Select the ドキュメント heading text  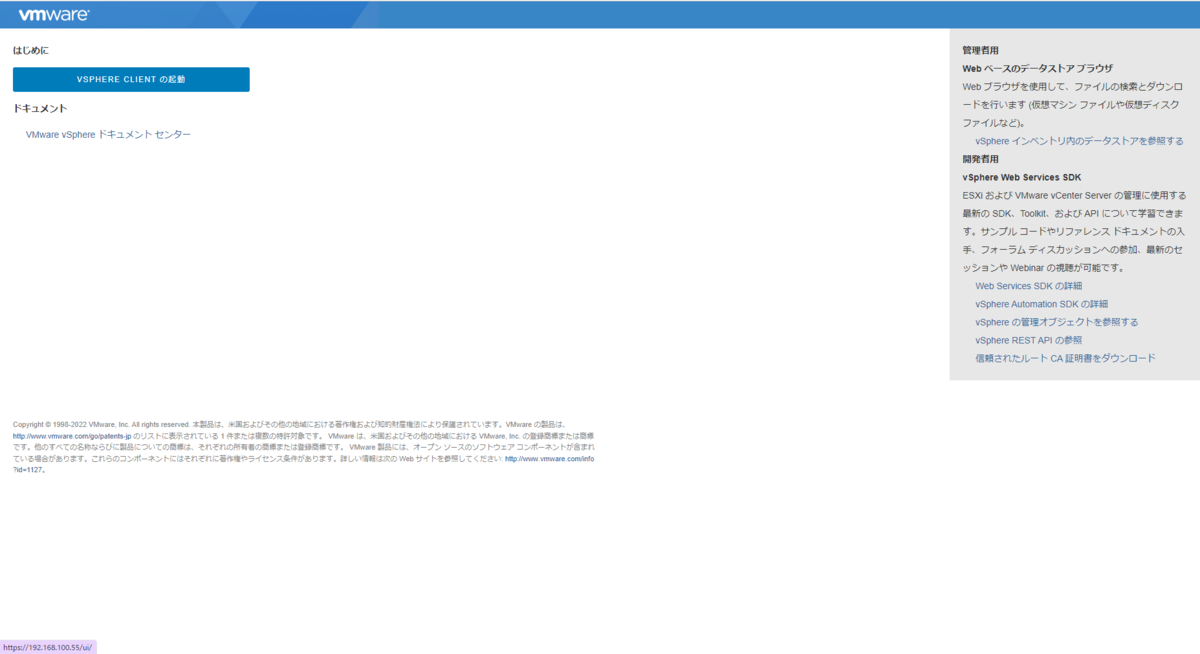pos(40,108)
